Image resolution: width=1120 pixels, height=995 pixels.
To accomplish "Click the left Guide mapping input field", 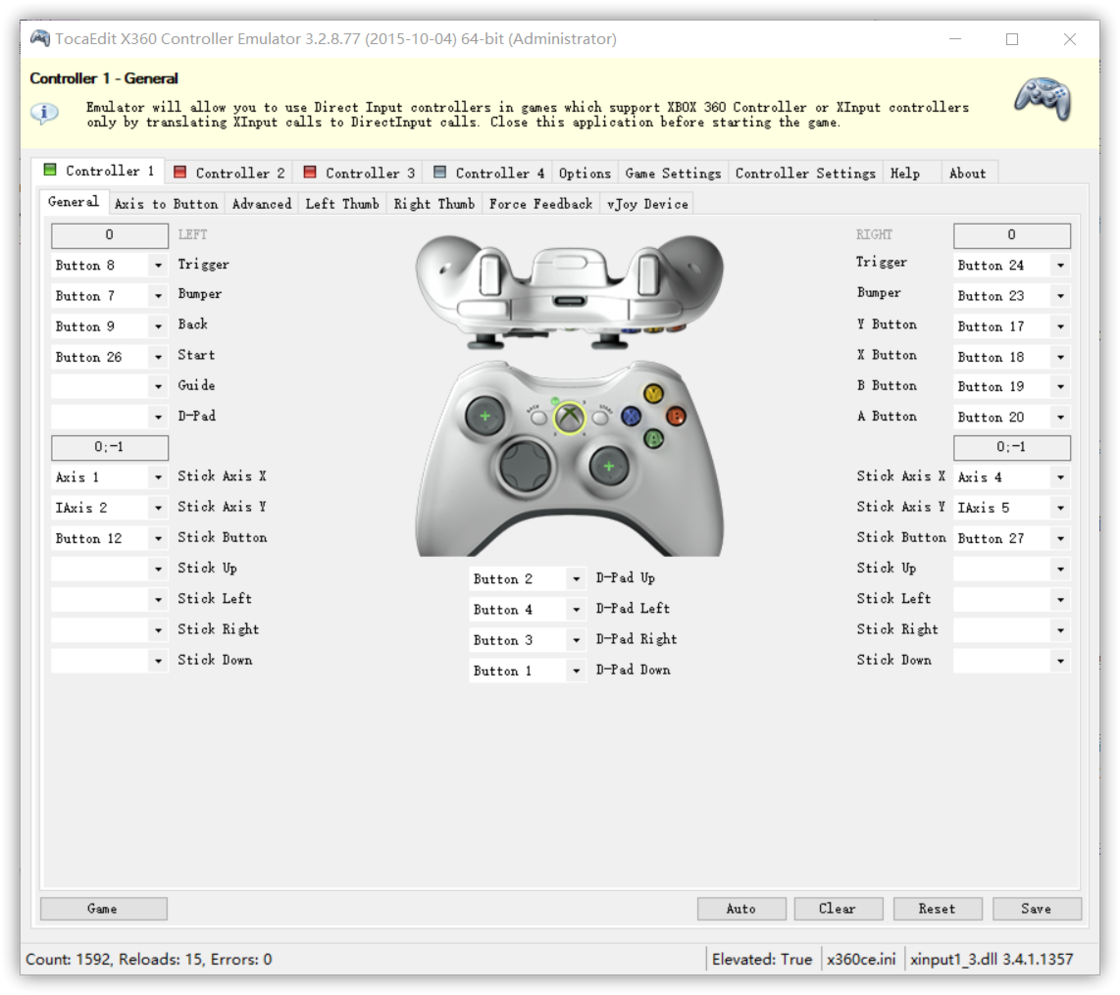I will tap(99, 387).
